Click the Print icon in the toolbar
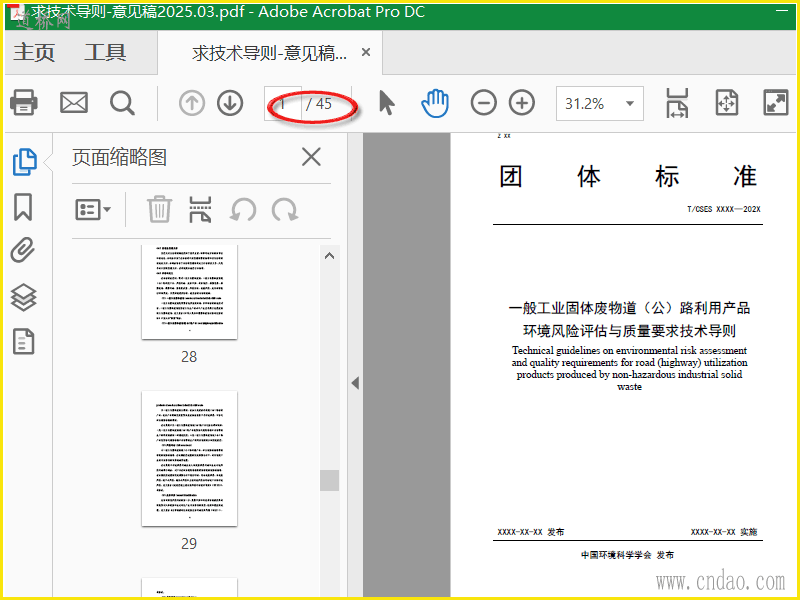800x600 pixels. coord(23,103)
